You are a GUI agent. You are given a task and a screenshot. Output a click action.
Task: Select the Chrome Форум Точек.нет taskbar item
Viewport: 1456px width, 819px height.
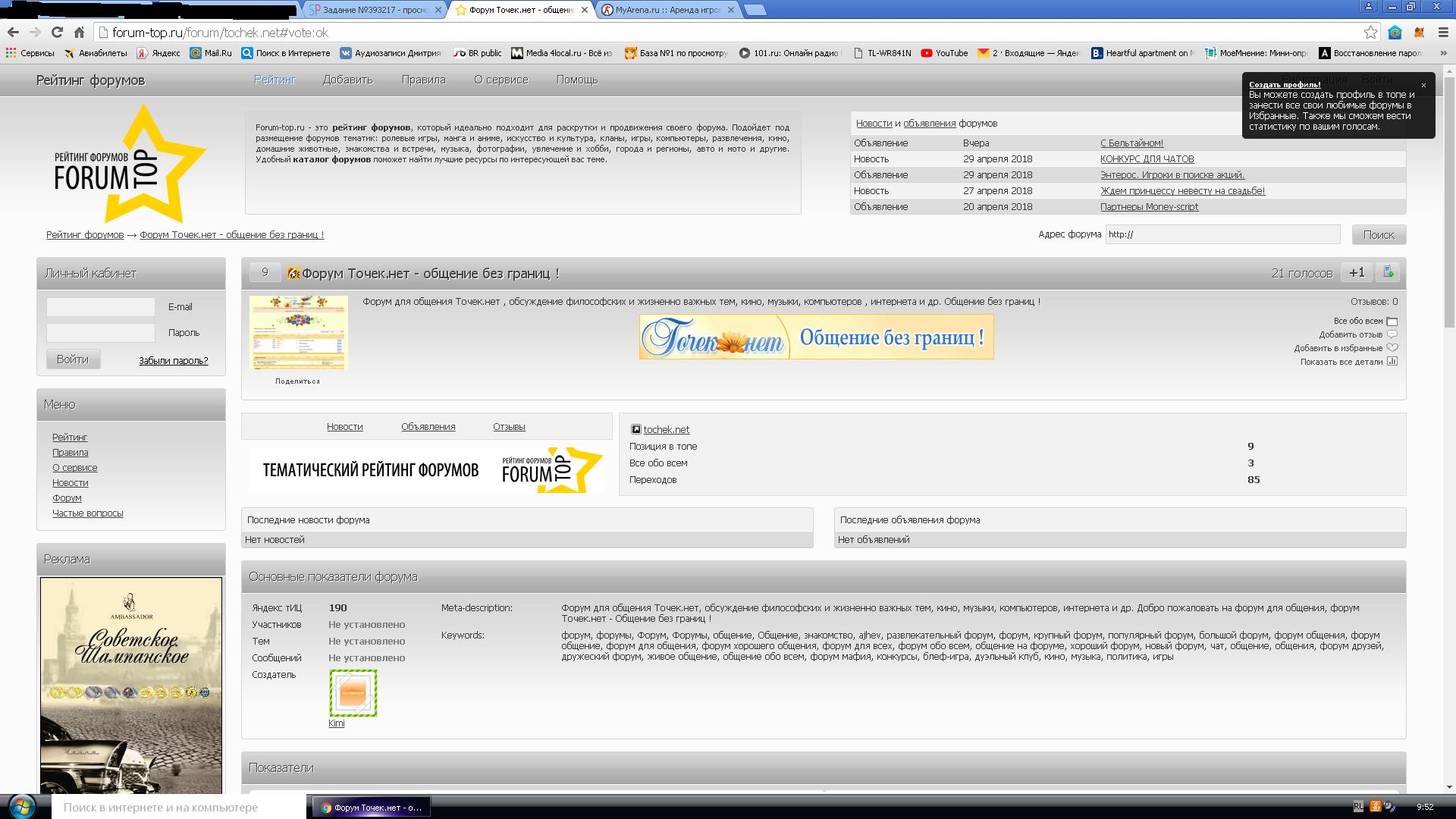pyautogui.click(x=372, y=807)
